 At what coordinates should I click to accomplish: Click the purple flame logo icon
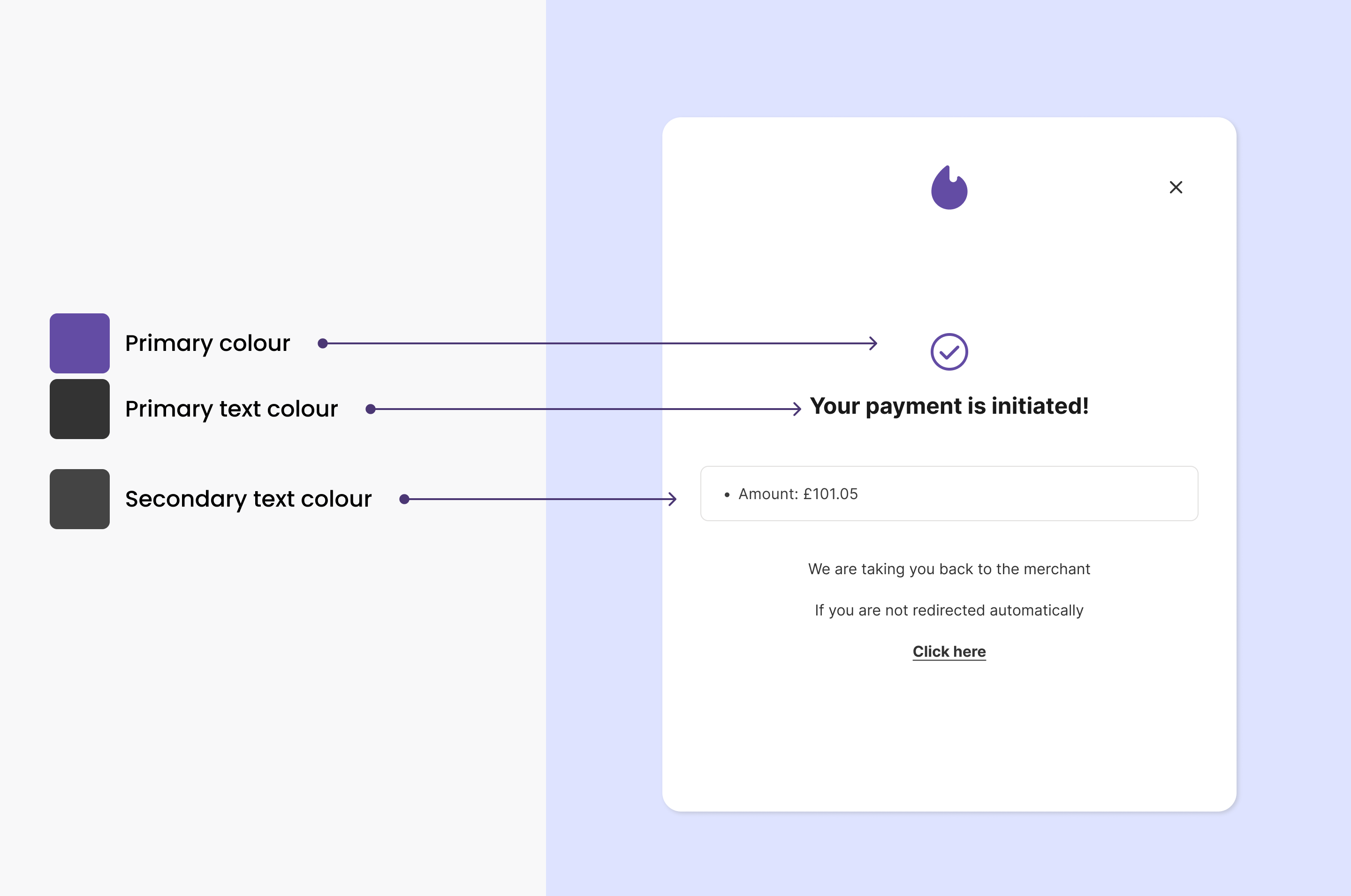(x=949, y=188)
